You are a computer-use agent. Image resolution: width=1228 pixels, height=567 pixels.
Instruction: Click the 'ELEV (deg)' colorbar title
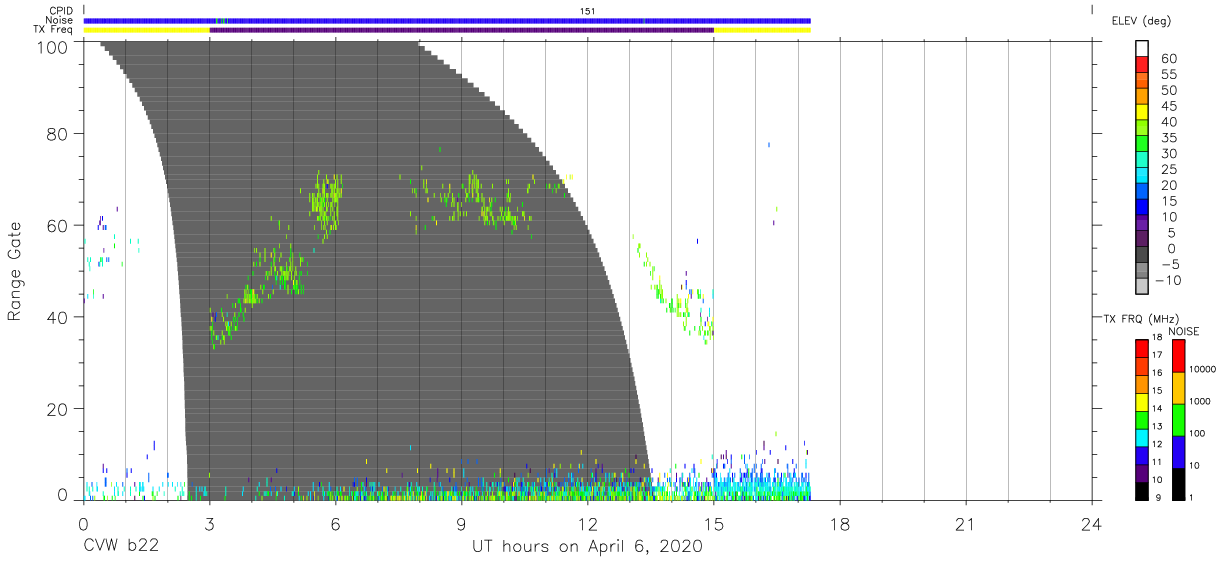pyautogui.click(x=1141, y=21)
